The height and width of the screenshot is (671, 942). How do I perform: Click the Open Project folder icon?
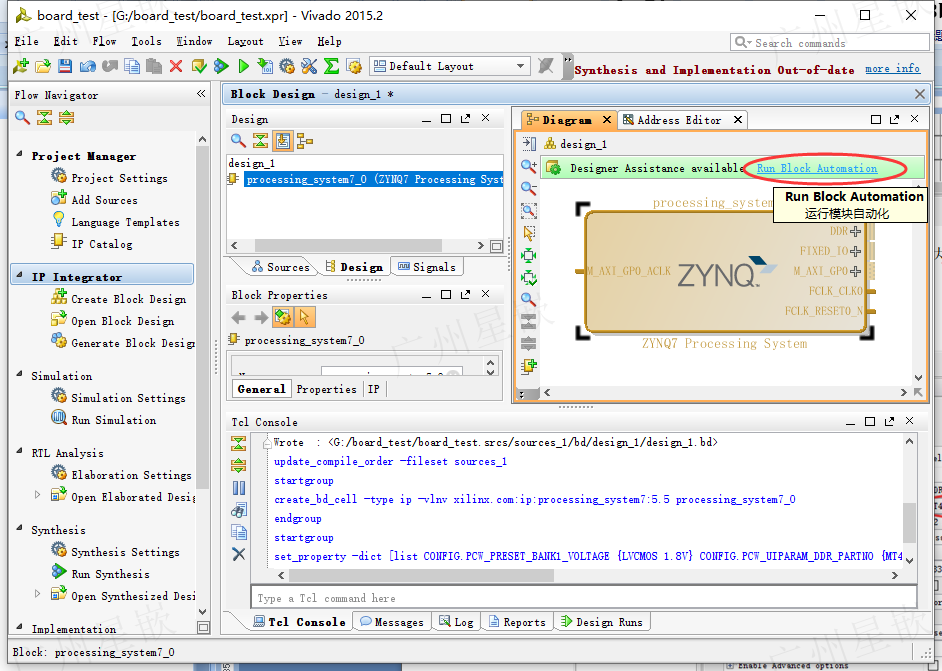coord(43,66)
